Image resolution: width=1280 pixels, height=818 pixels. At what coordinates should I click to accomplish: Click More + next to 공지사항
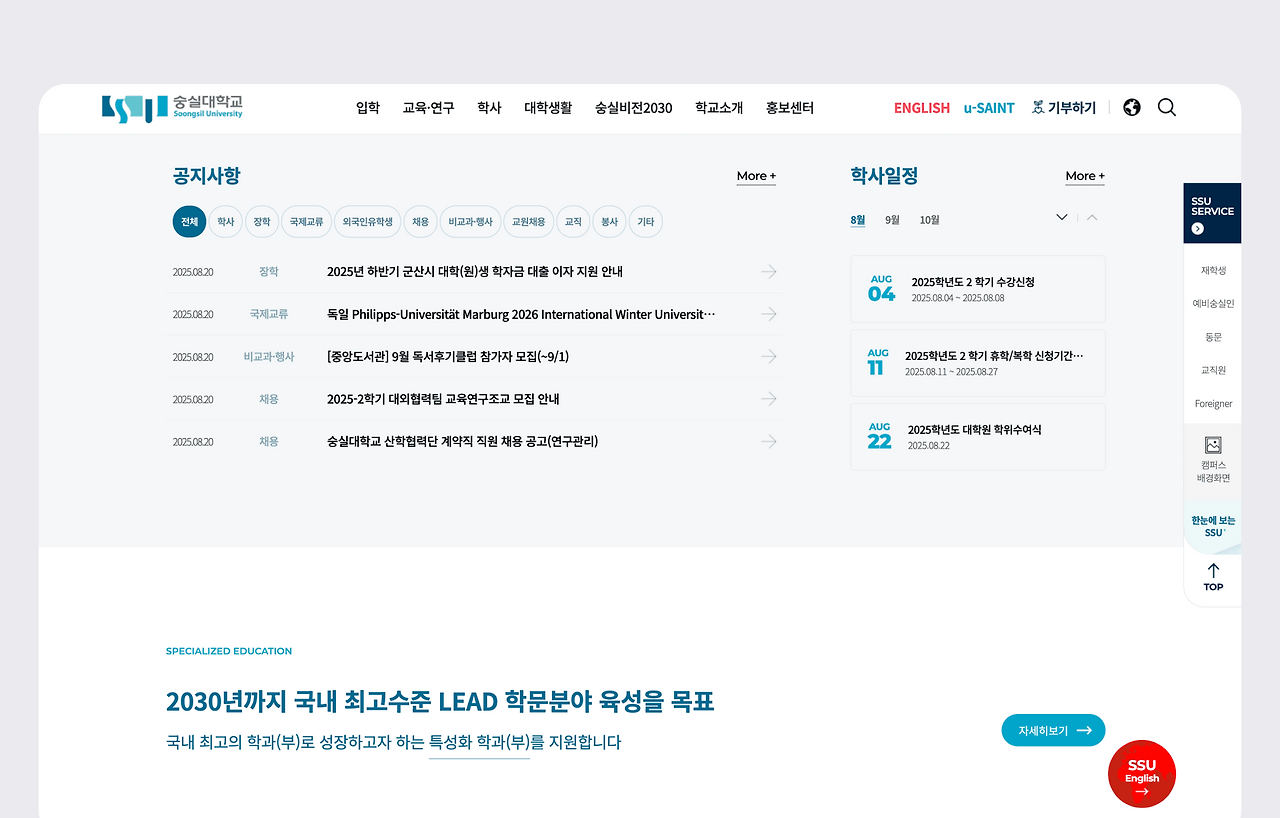click(x=755, y=176)
